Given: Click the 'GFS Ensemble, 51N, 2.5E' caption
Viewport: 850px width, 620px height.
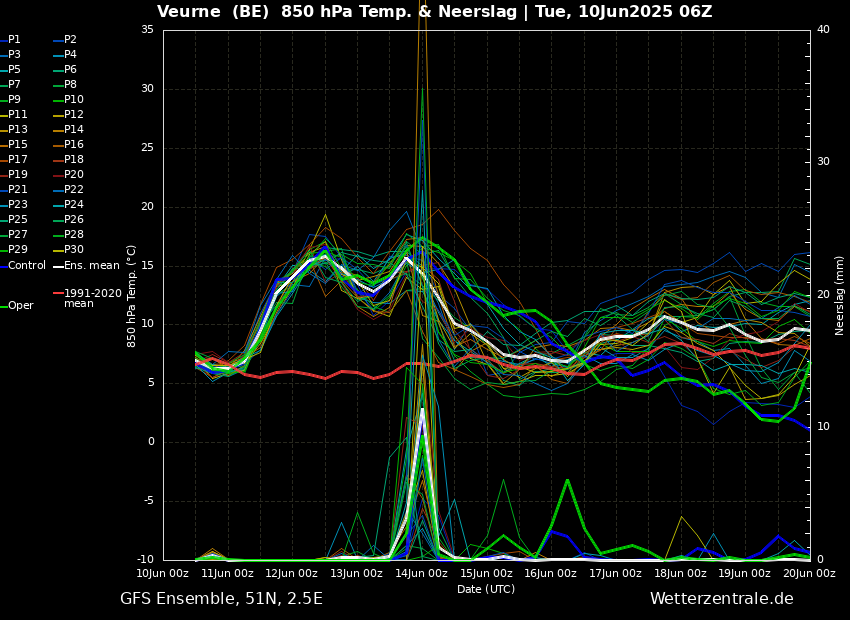Looking at the screenshot, I should pyautogui.click(x=221, y=599).
